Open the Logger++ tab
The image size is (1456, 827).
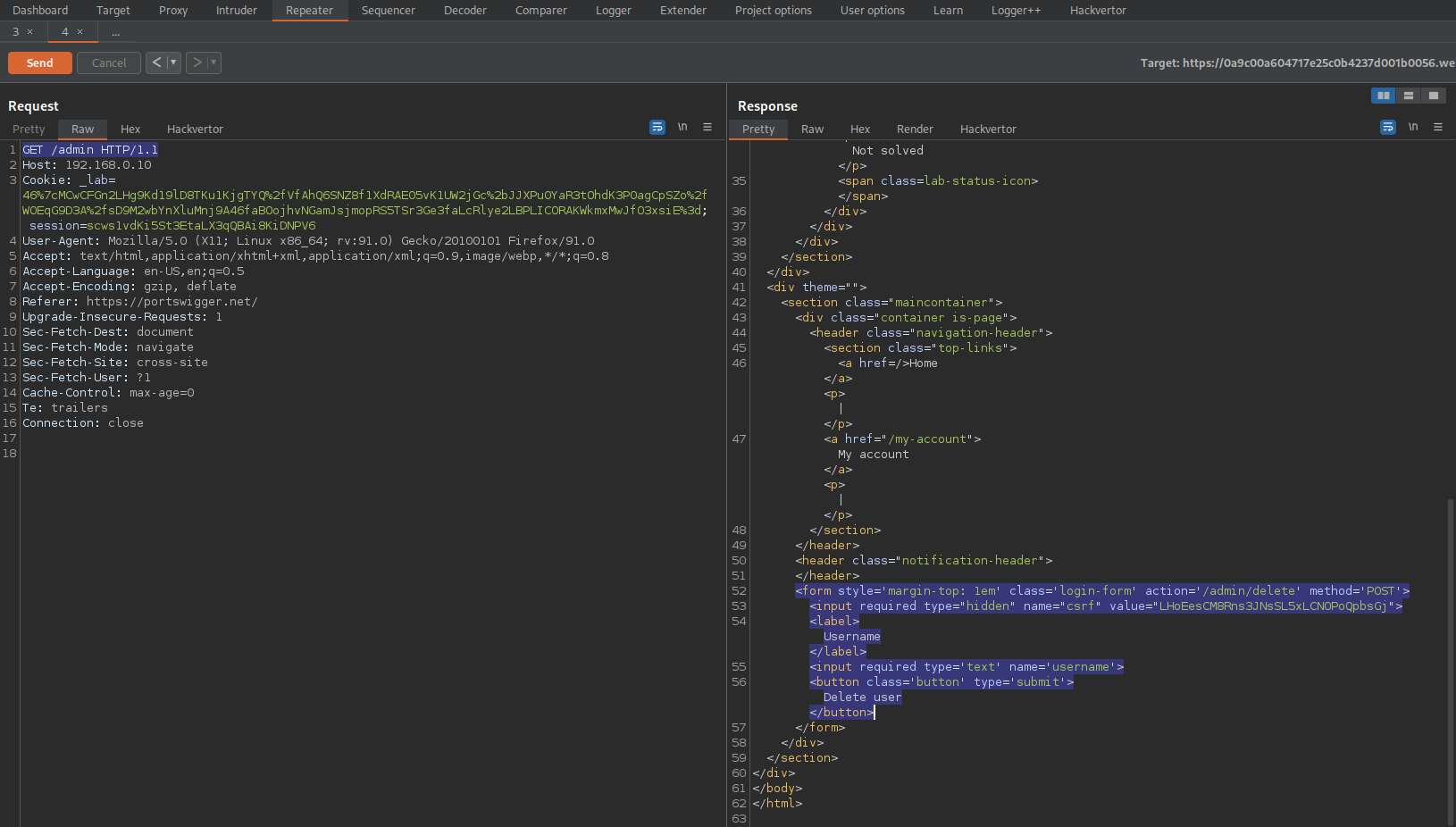click(x=1017, y=11)
